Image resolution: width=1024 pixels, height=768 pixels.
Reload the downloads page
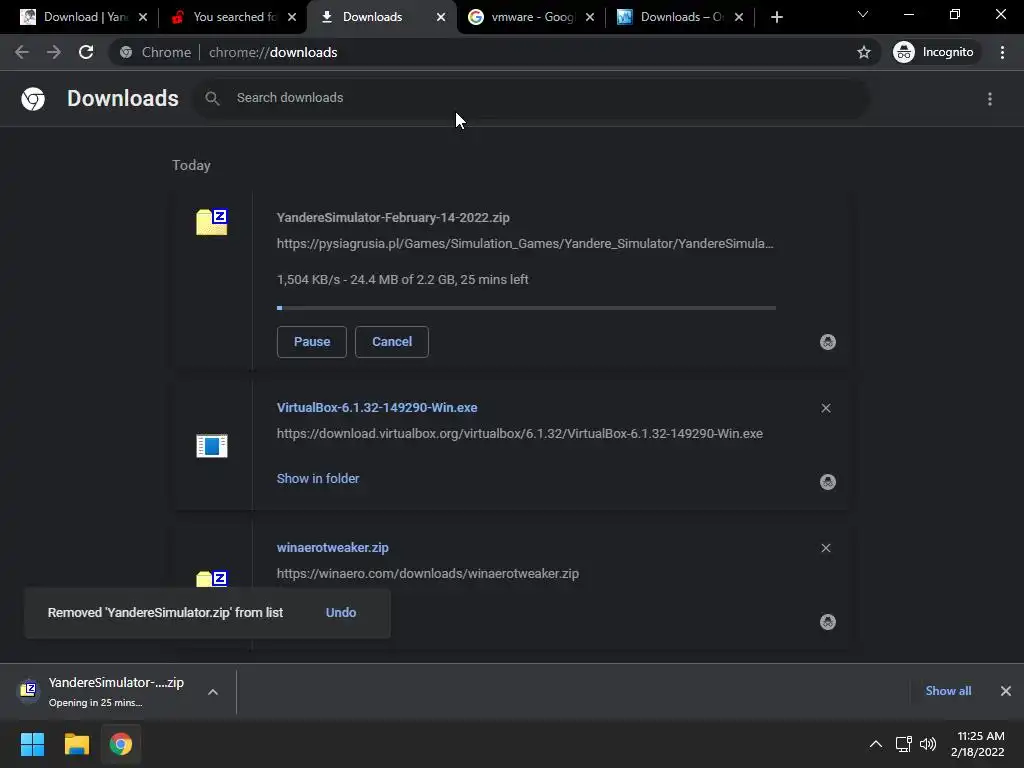point(86,52)
